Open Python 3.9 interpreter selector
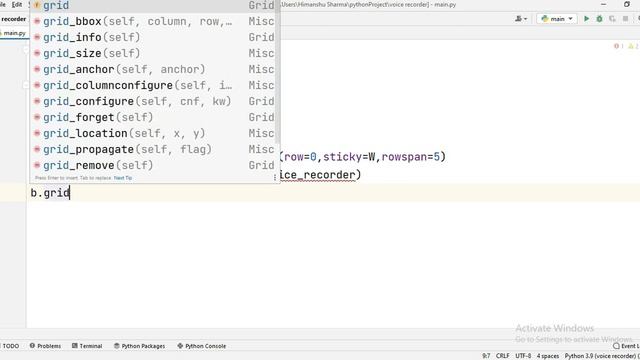This screenshot has width=640, height=360. click(602, 356)
